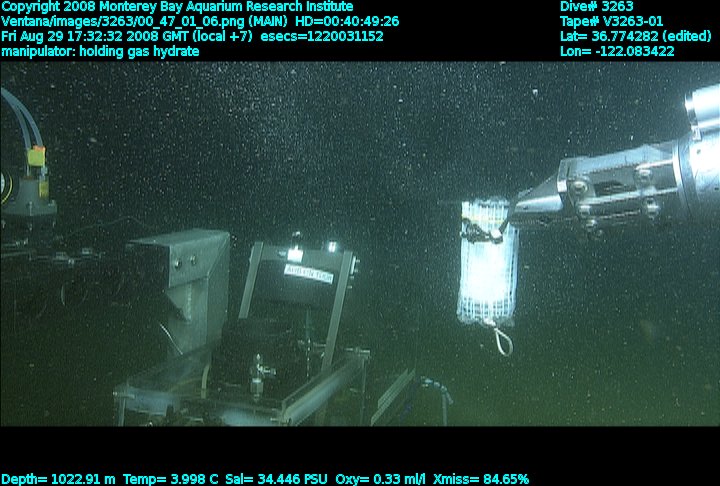
Task: Click the file path Ventana/images/3263/00_47_01_06.png
Action: point(123,22)
